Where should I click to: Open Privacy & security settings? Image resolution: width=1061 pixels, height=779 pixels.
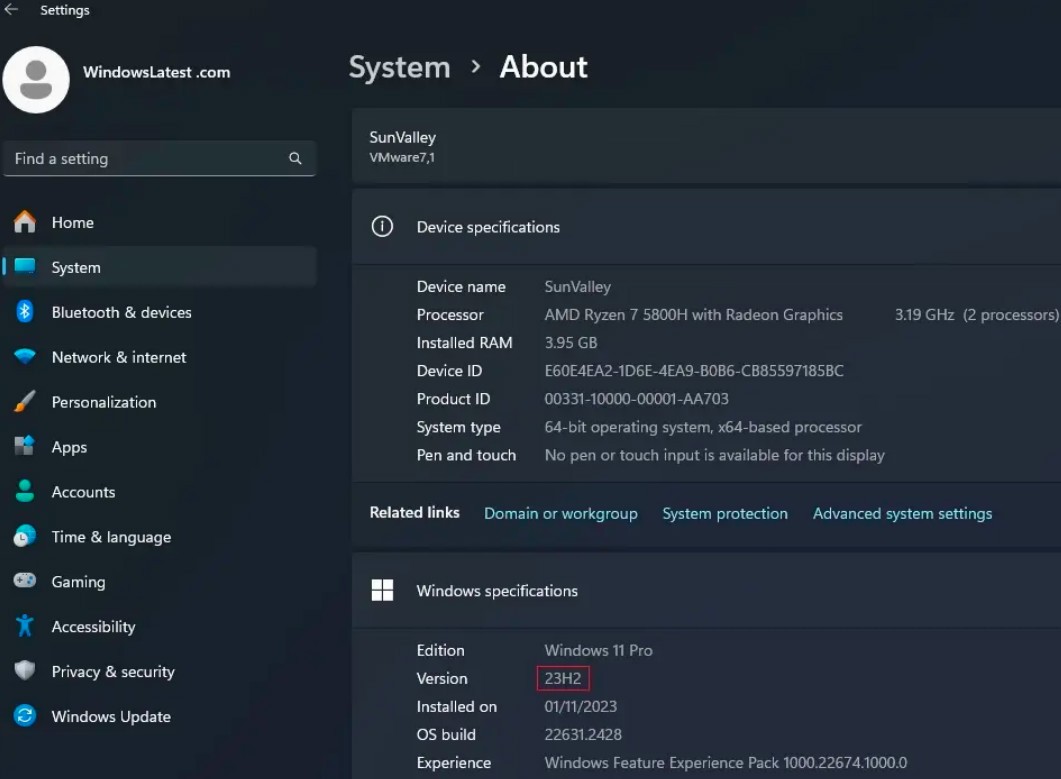[160, 671]
